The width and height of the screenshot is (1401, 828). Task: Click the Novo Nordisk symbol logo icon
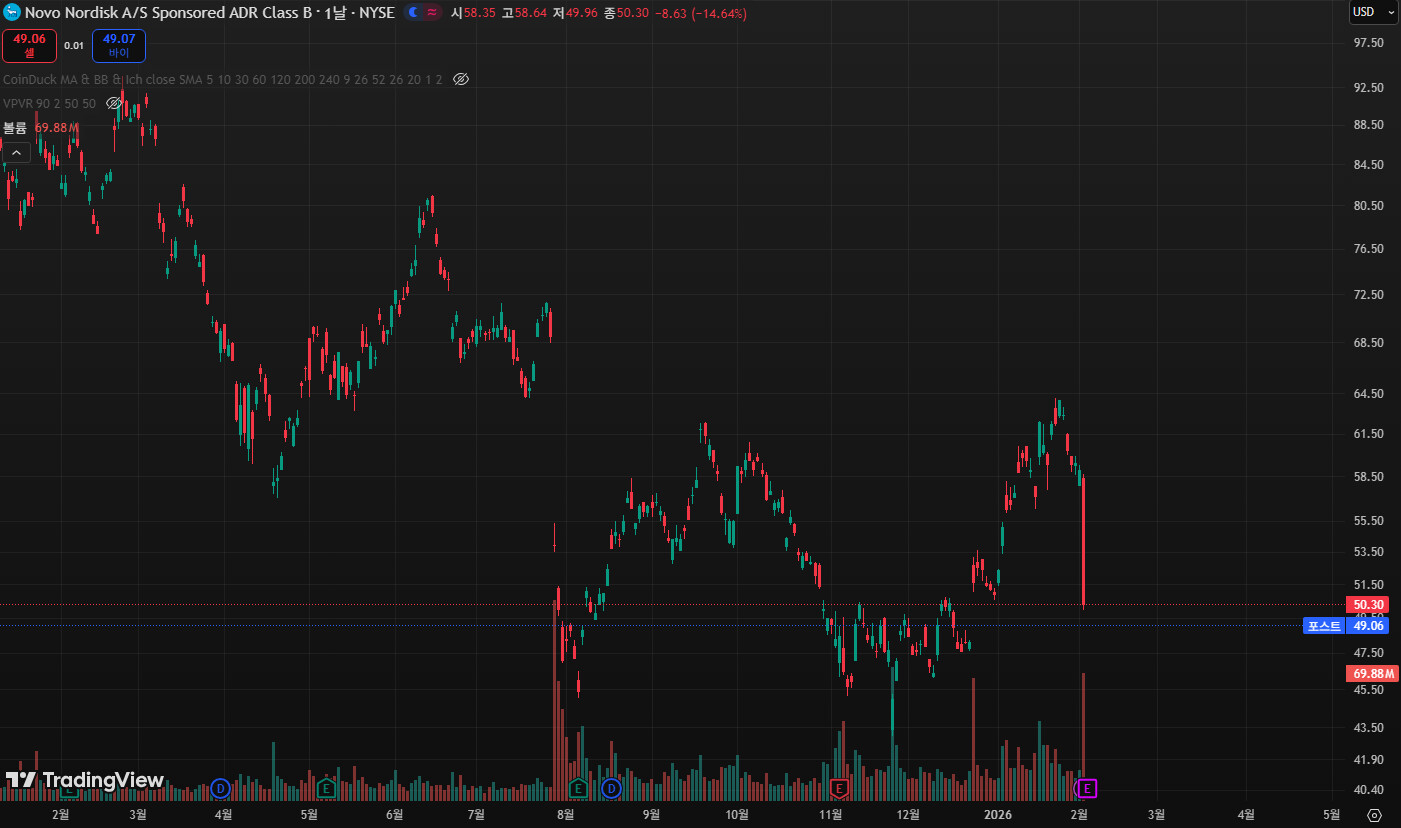pyautogui.click(x=11, y=13)
